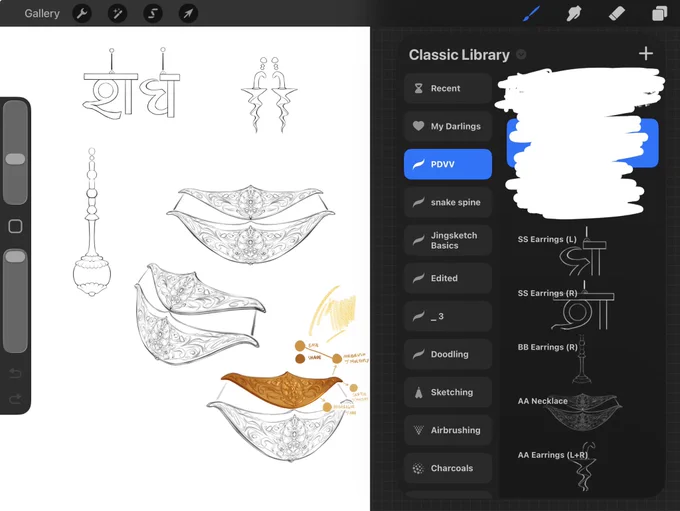680x511 pixels.
Task: Open the Actions wrench menu
Action: pyautogui.click(x=82, y=13)
